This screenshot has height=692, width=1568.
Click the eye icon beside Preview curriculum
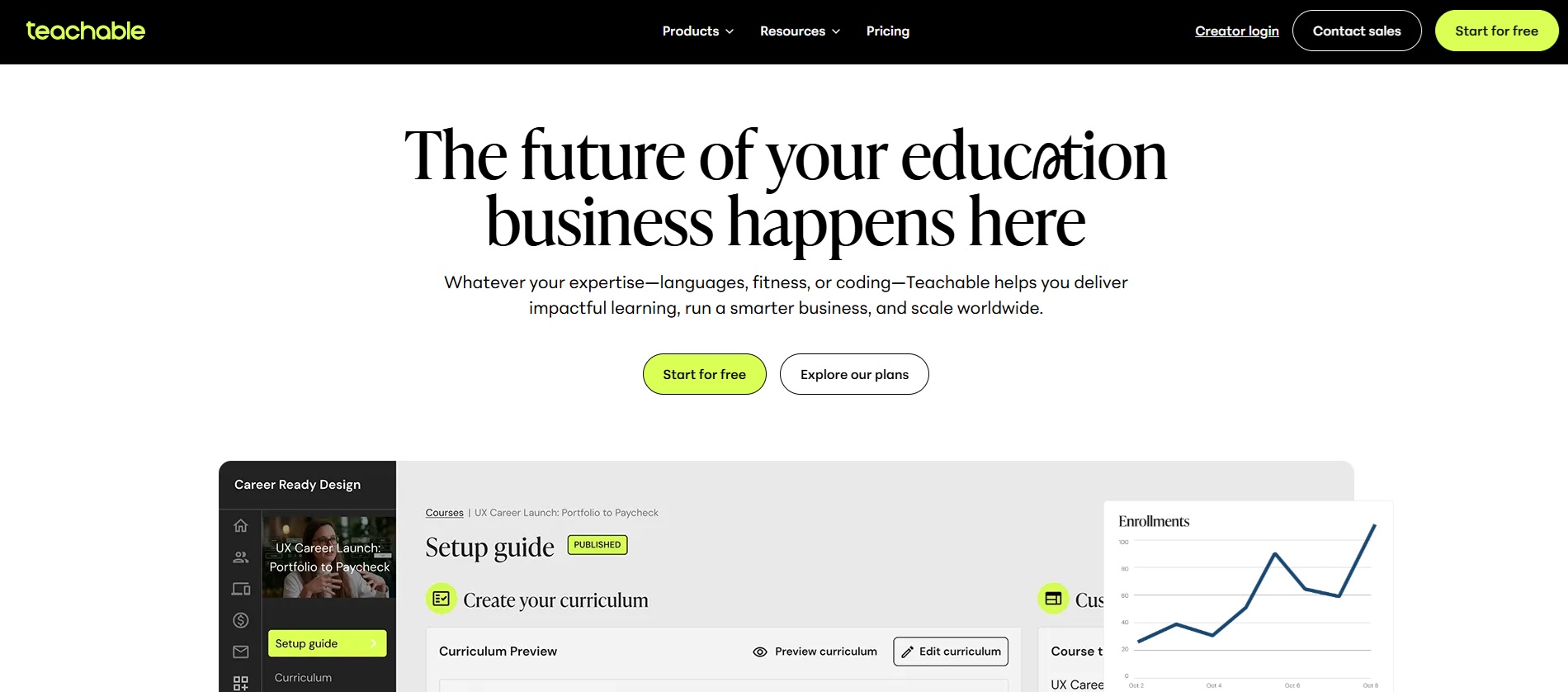click(x=760, y=652)
